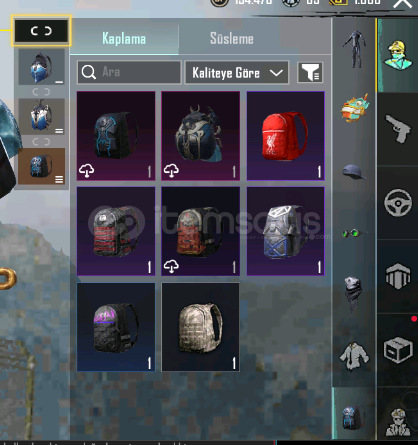418x445 pixels.
Task: Open the white jacket clothing category
Action: click(x=354, y=357)
